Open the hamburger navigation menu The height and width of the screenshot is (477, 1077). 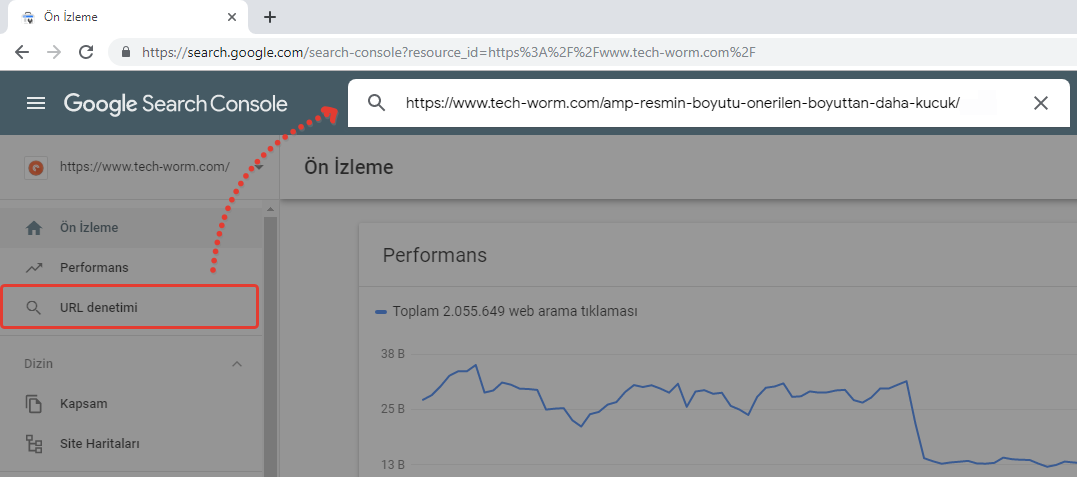36,103
